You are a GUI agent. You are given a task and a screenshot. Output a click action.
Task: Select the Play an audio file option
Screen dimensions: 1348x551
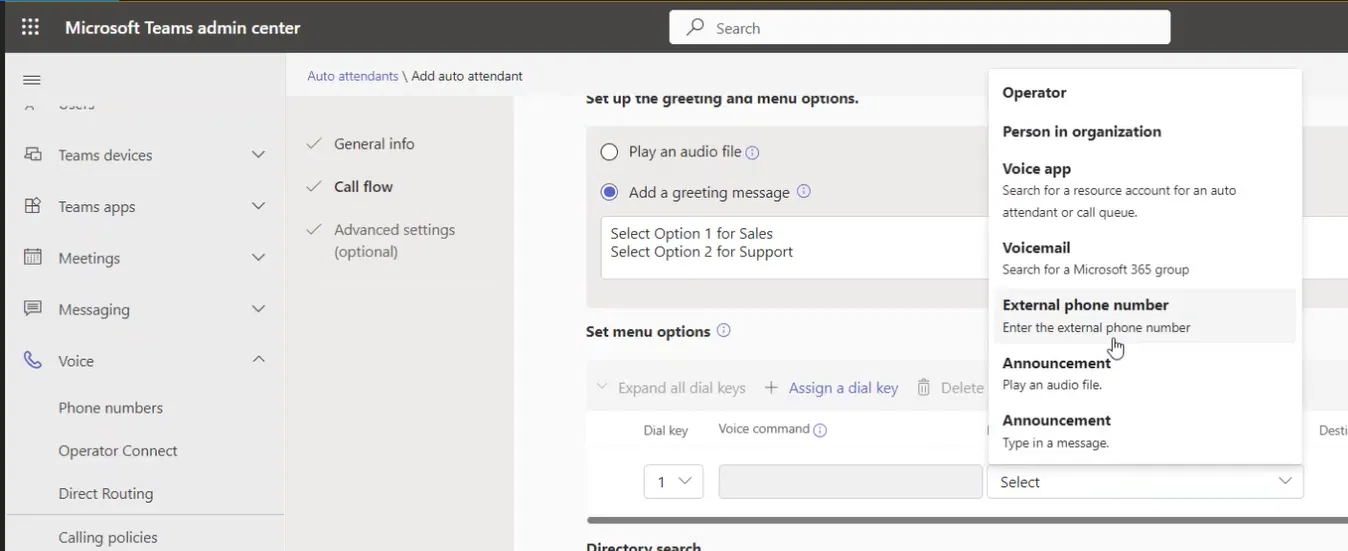click(x=609, y=152)
